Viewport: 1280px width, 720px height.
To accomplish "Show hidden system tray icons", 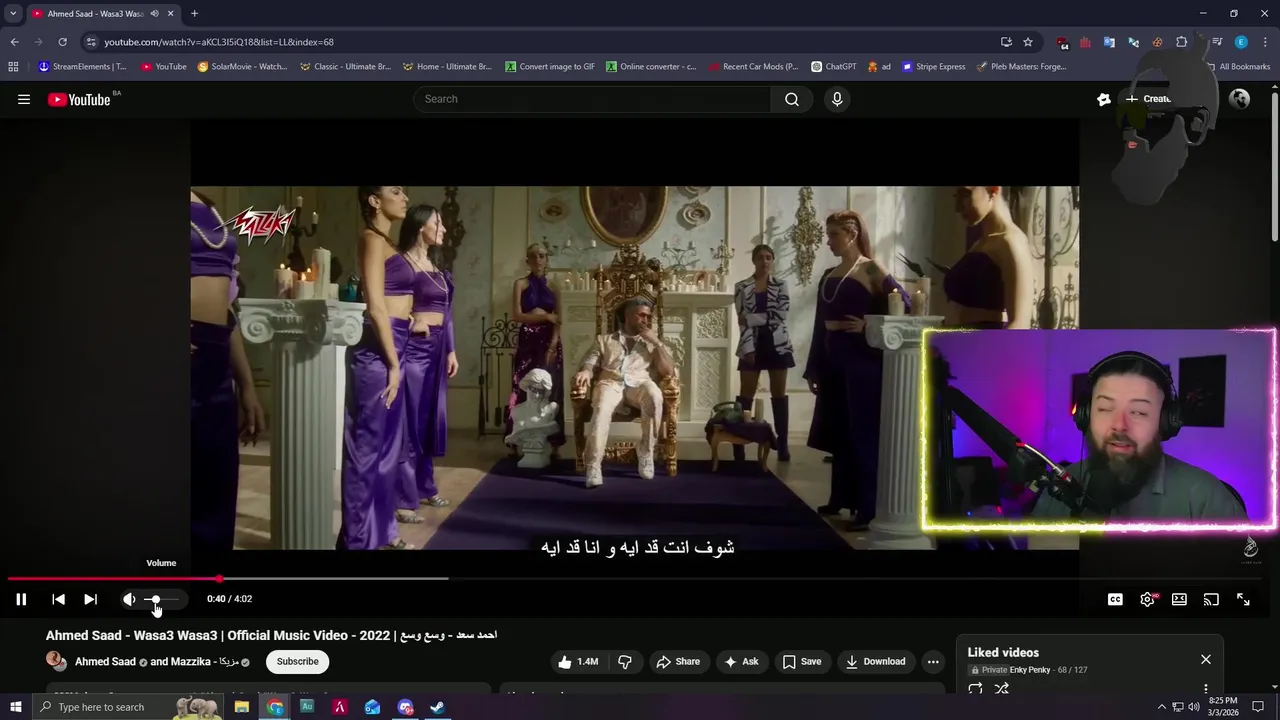I will [x=1162, y=707].
